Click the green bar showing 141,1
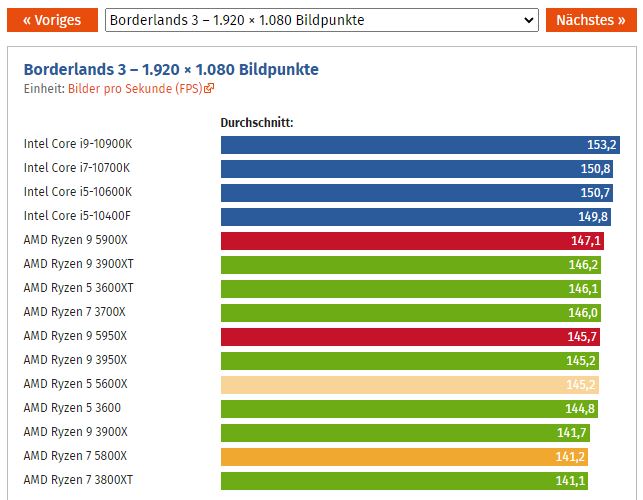643x500 pixels. [404, 481]
